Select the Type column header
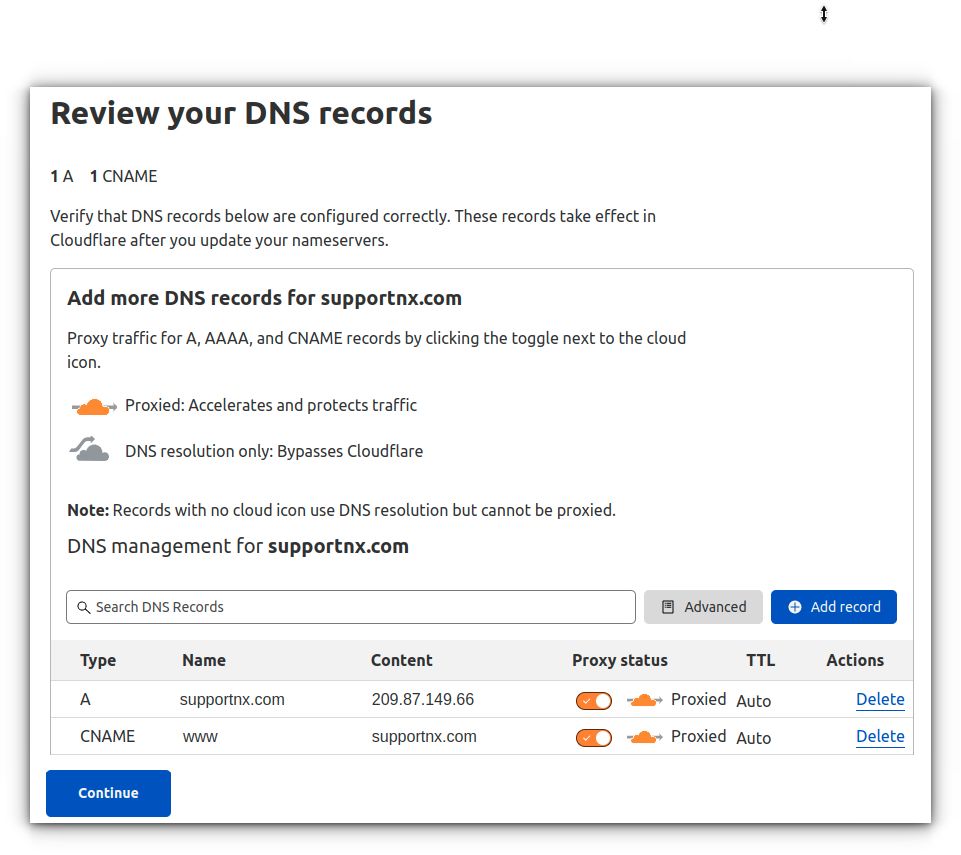Image resolution: width=961 pixels, height=855 pixels. [x=97, y=660]
